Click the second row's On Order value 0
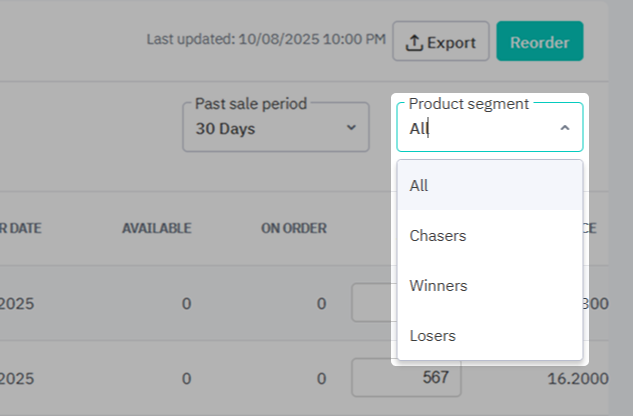 (x=321, y=379)
